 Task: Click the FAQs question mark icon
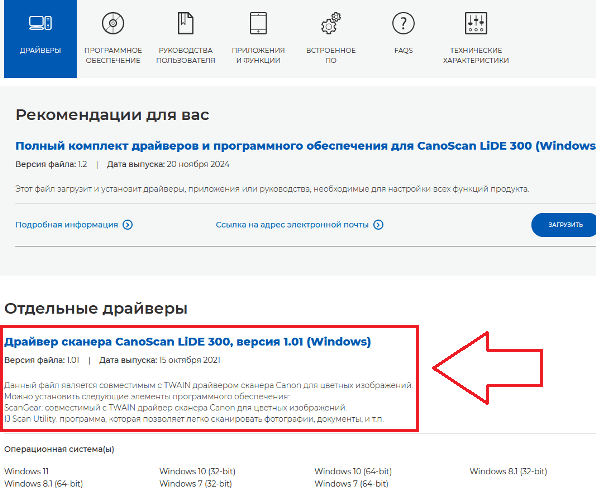point(403,23)
